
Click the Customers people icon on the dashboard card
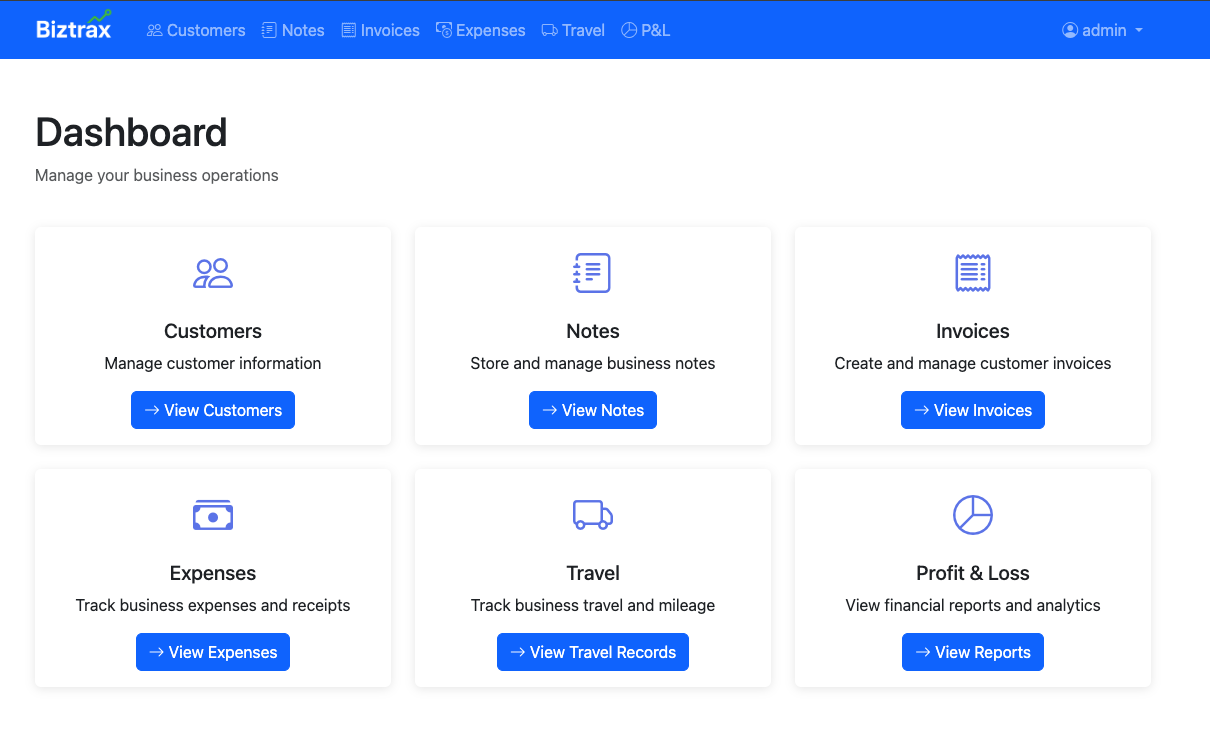pos(213,273)
